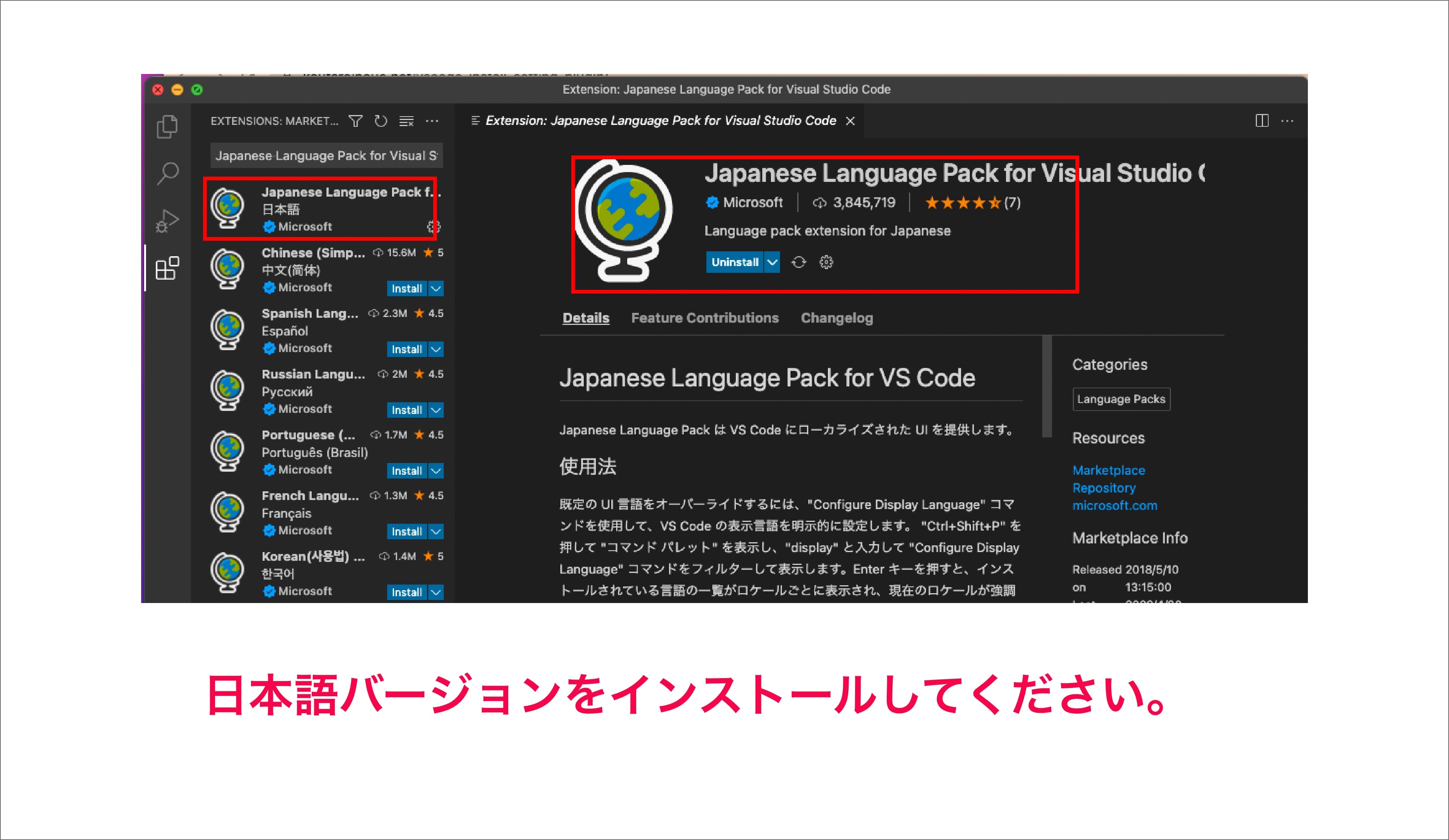Click the five-star rating of the extension
1449x840 pixels.
[x=972, y=203]
